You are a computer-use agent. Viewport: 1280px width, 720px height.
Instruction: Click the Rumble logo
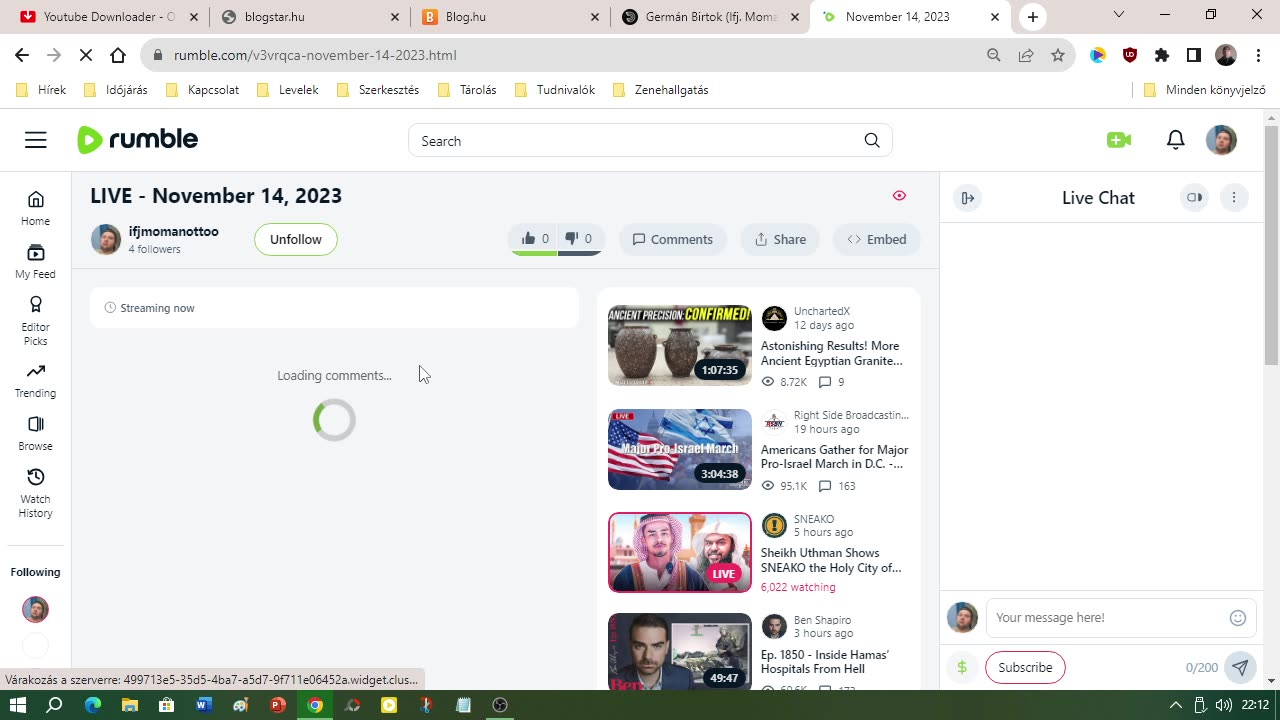[138, 140]
